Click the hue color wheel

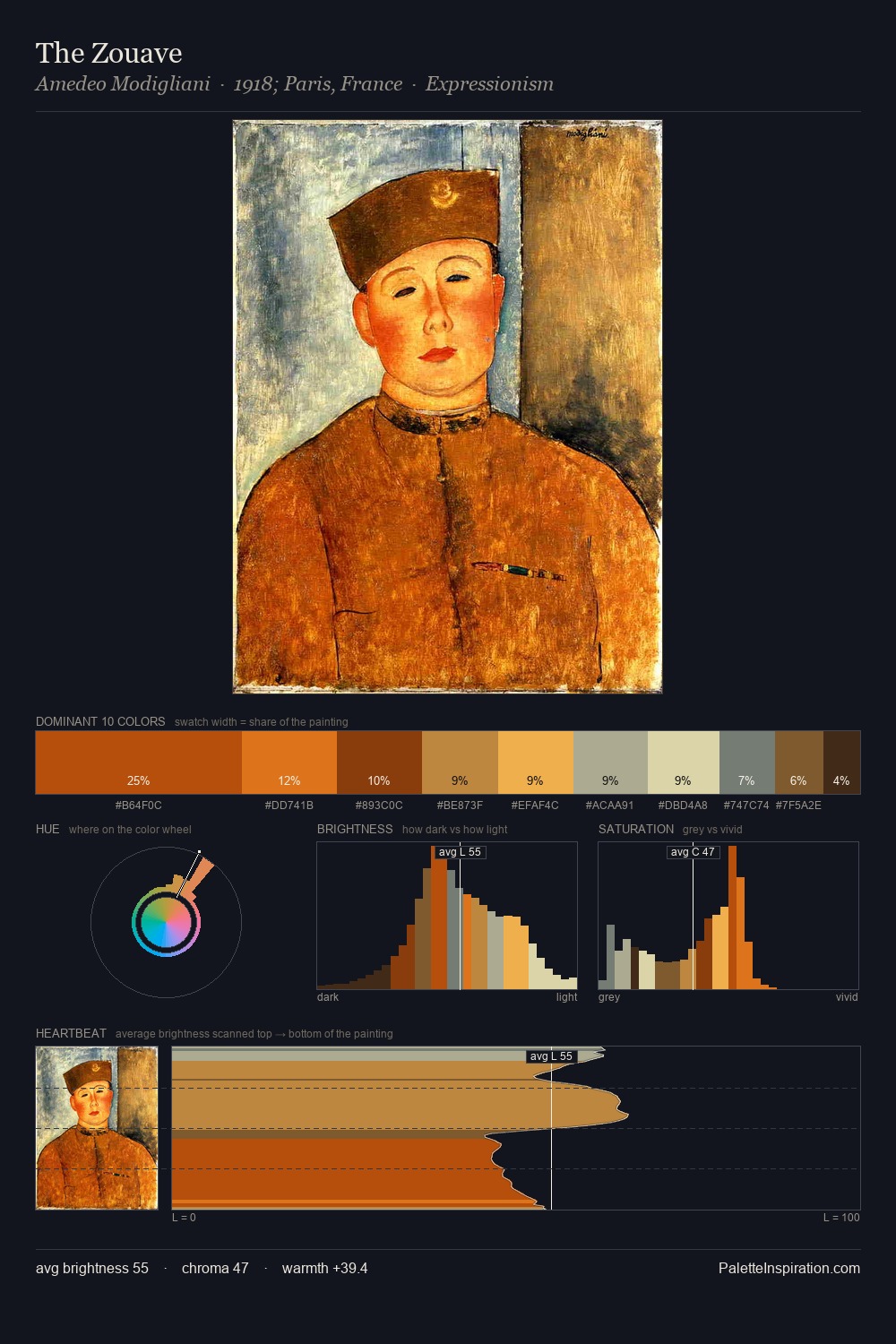tap(166, 922)
